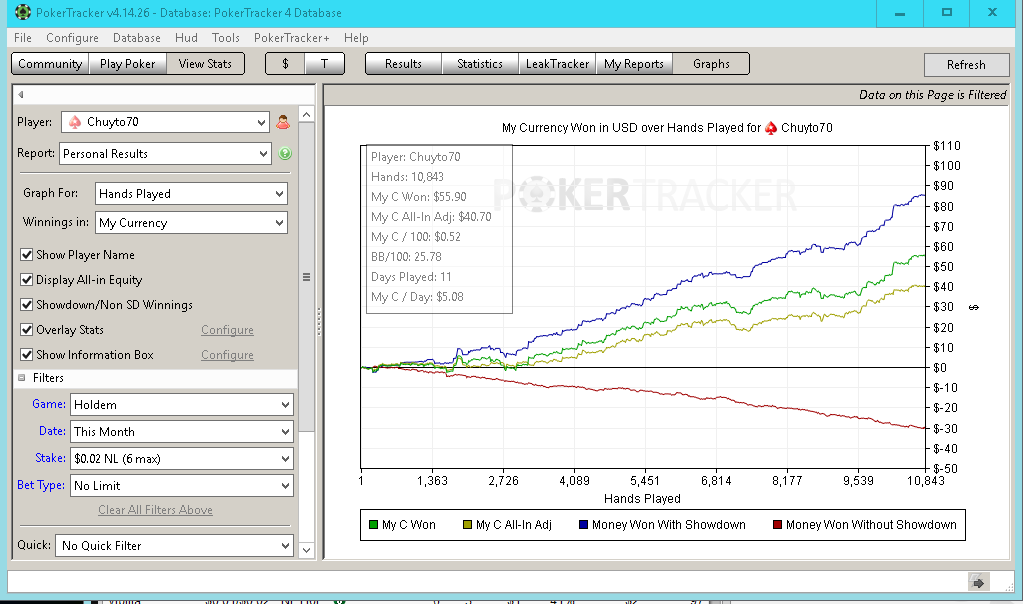Open the Hud menu

[186, 38]
